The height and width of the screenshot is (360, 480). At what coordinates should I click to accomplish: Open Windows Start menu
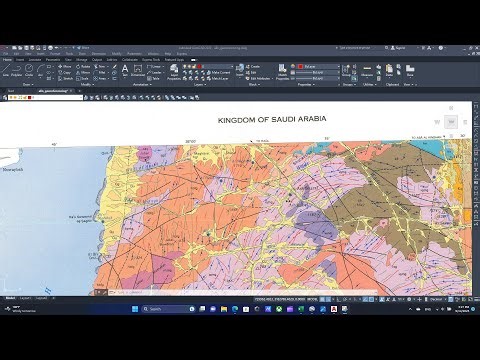point(135,309)
